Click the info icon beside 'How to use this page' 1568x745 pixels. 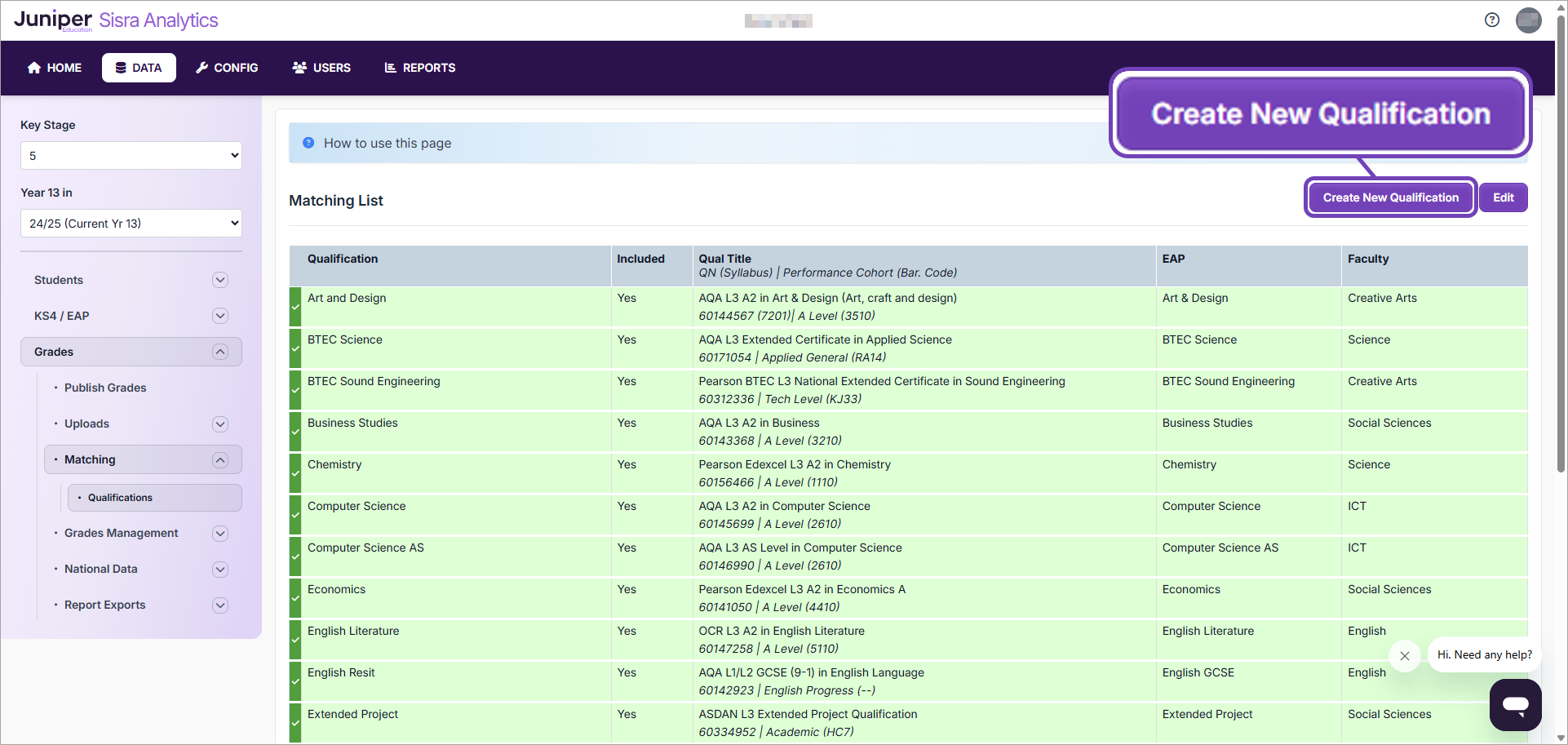click(308, 143)
